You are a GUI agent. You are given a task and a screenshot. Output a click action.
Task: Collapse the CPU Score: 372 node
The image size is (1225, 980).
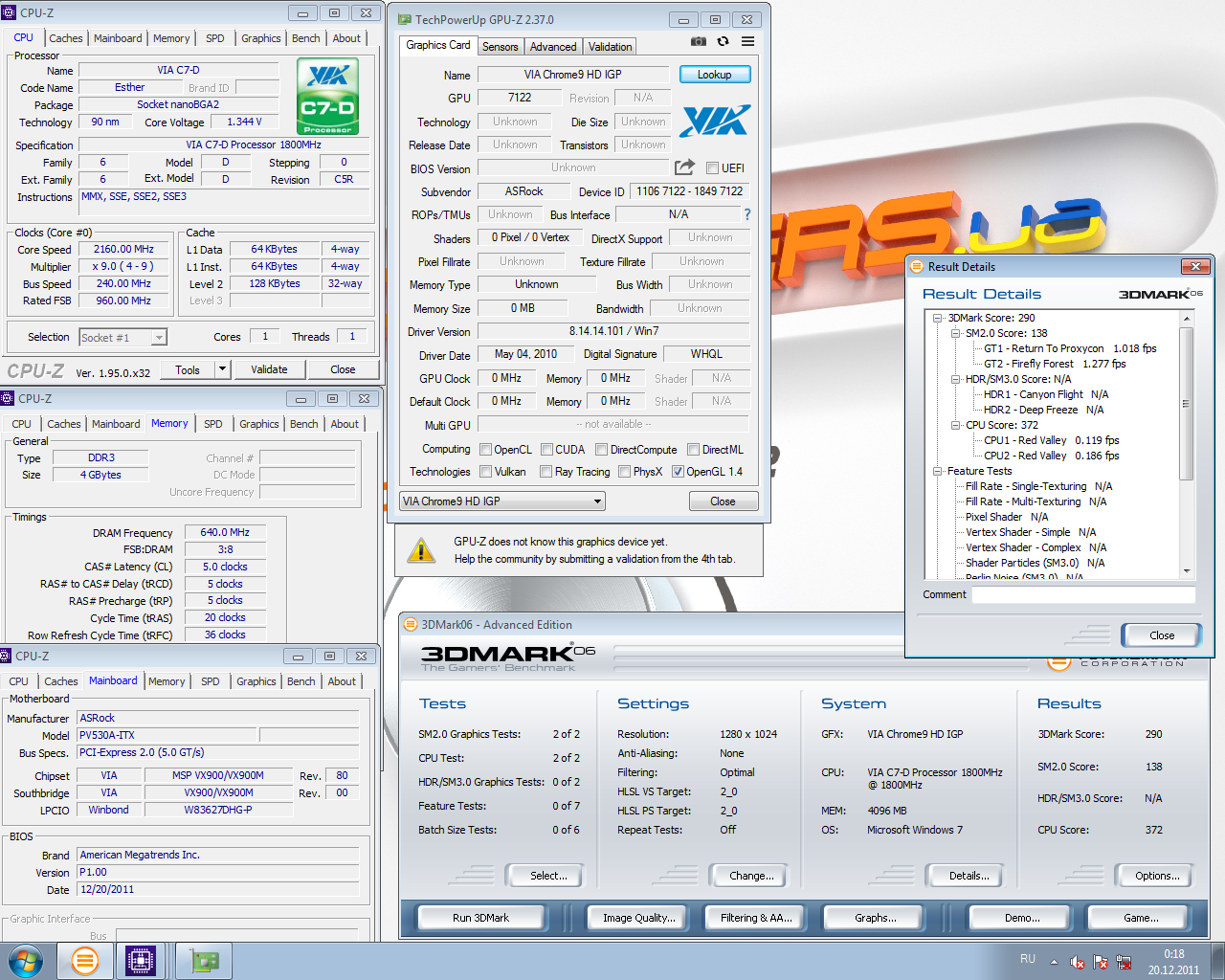coord(955,425)
